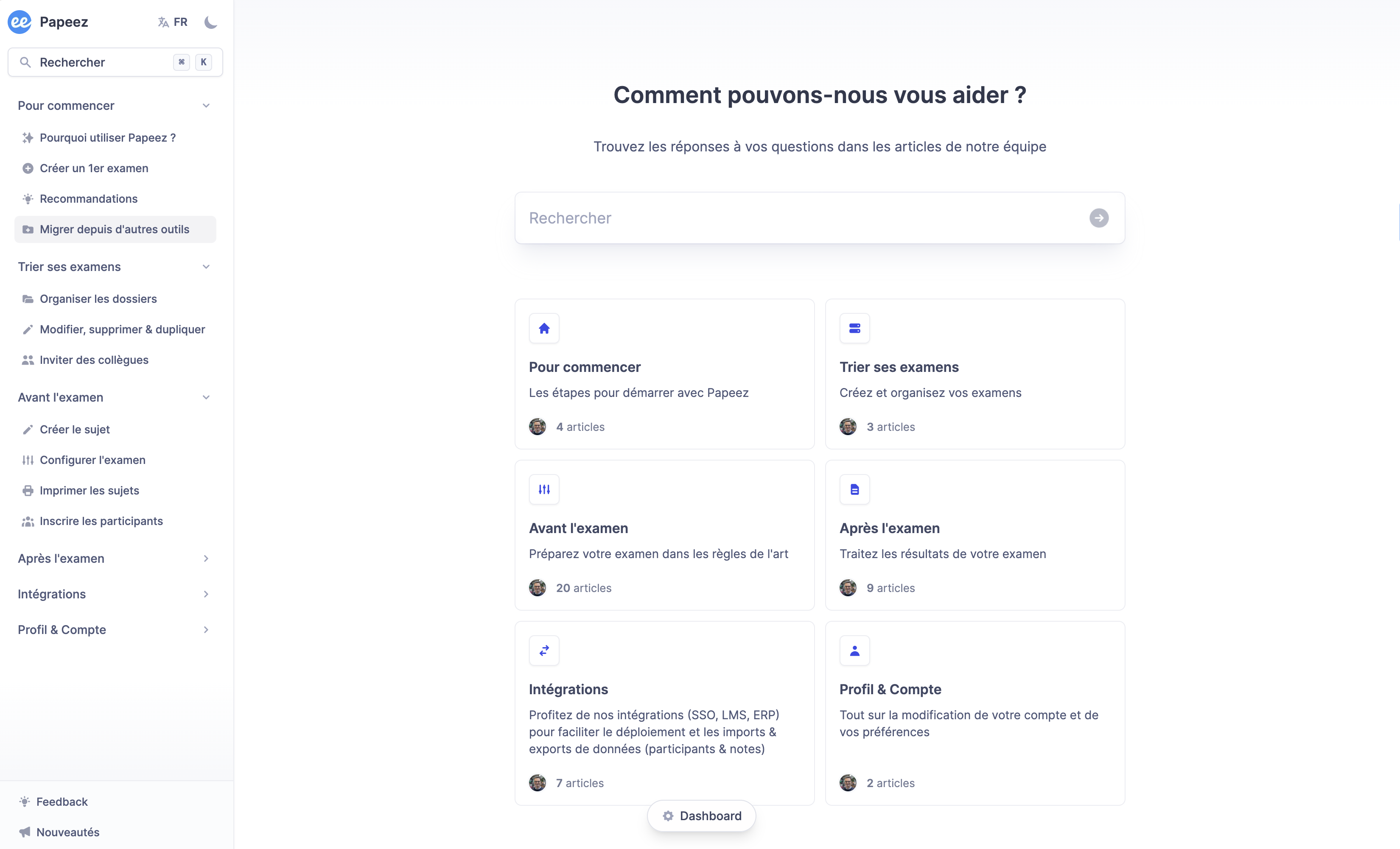This screenshot has height=849, width=1400.
Task: Click the document icon on Après l'examen card
Action: 854,489
